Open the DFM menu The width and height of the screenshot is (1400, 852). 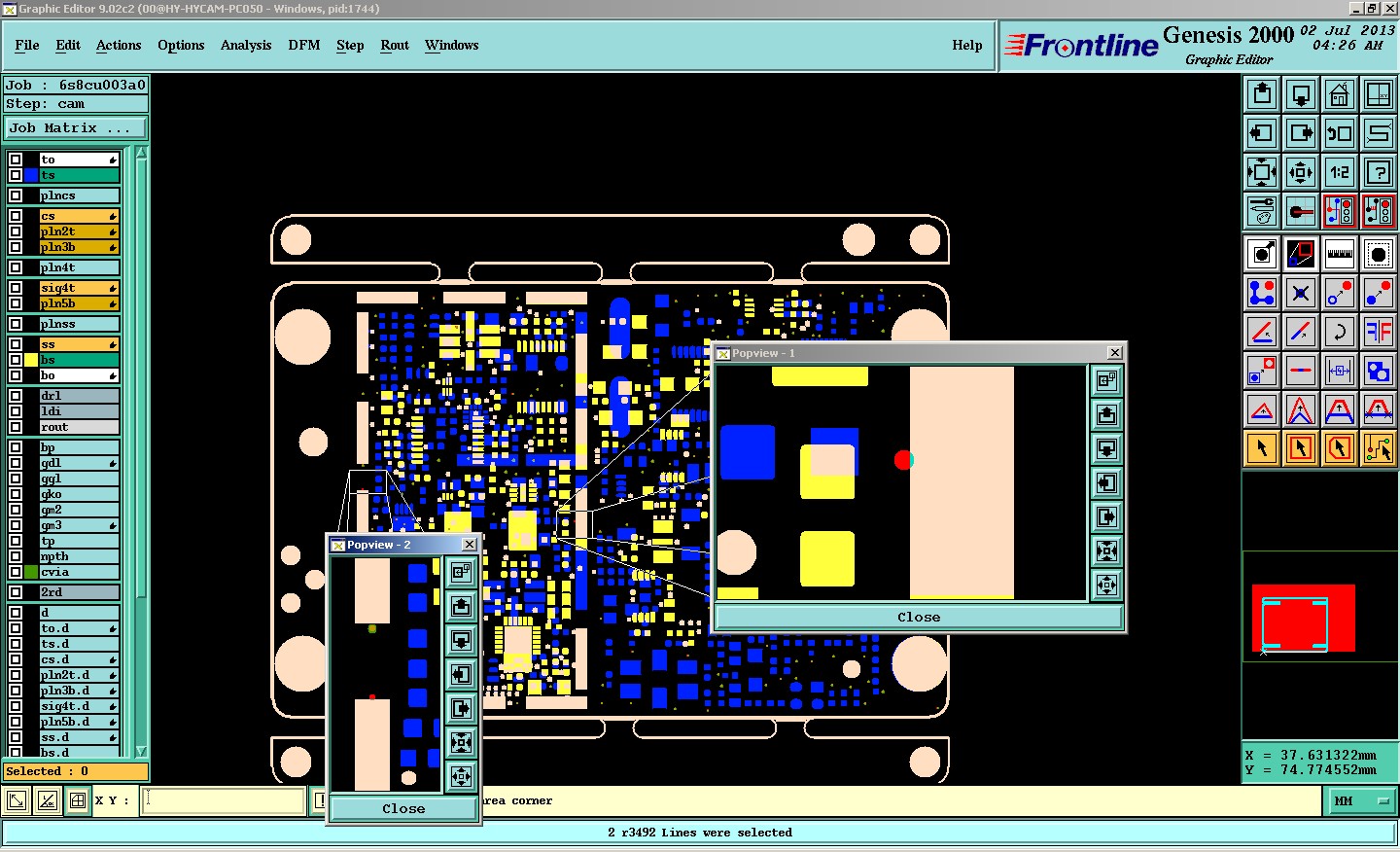(304, 46)
